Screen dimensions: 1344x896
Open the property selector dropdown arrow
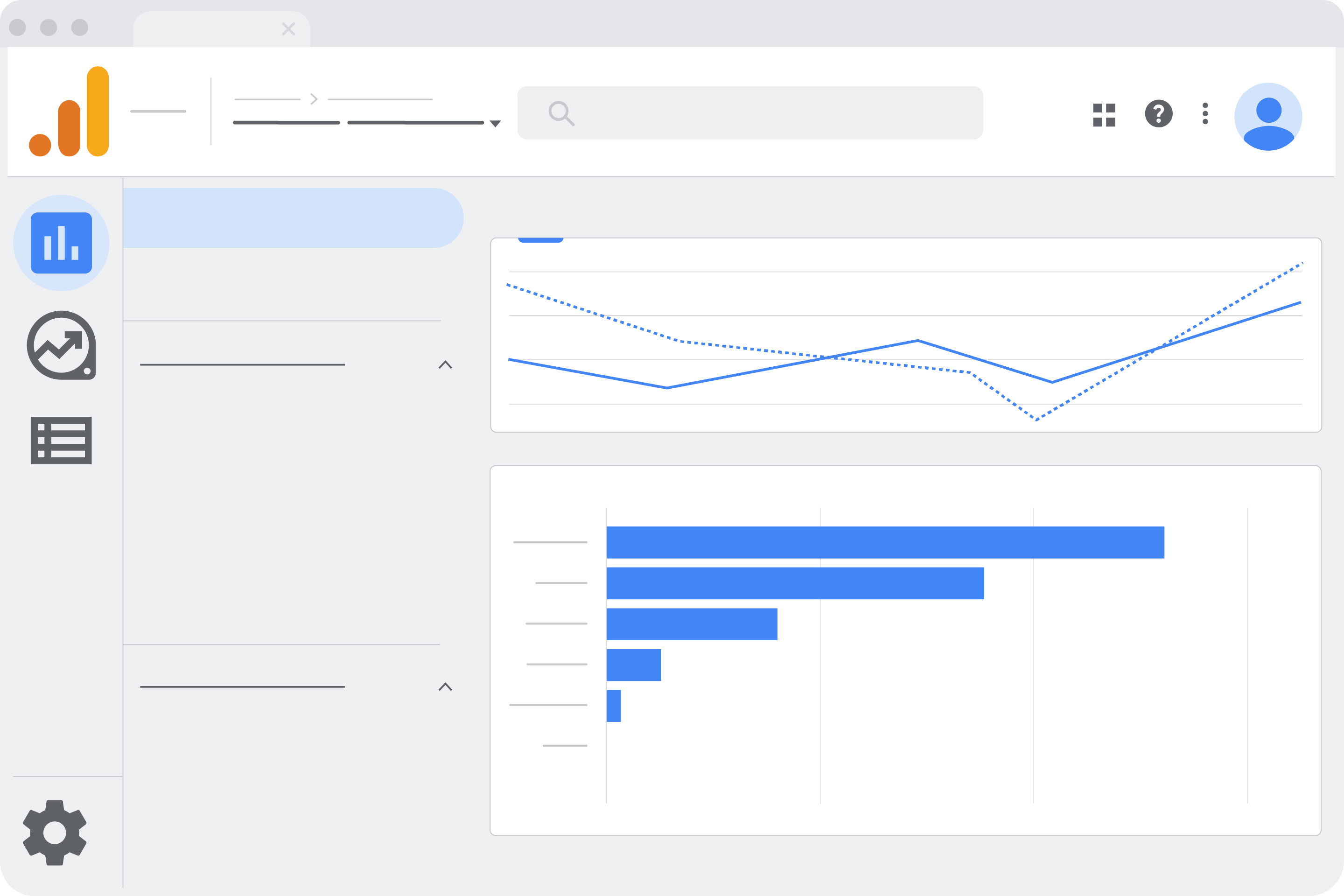click(496, 123)
